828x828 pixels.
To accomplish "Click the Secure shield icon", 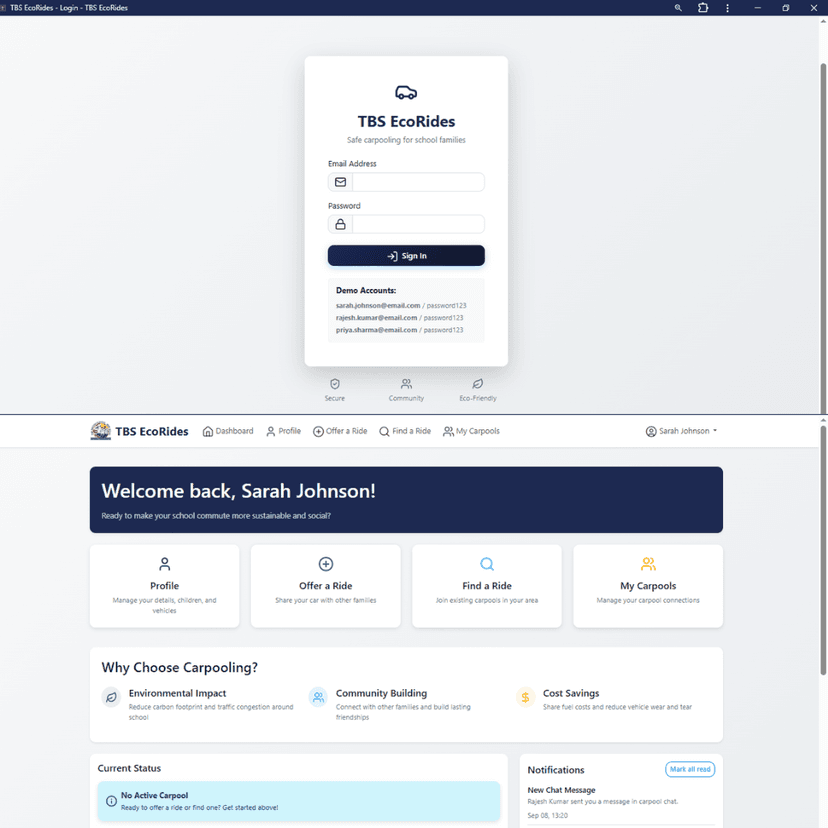I will [335, 384].
